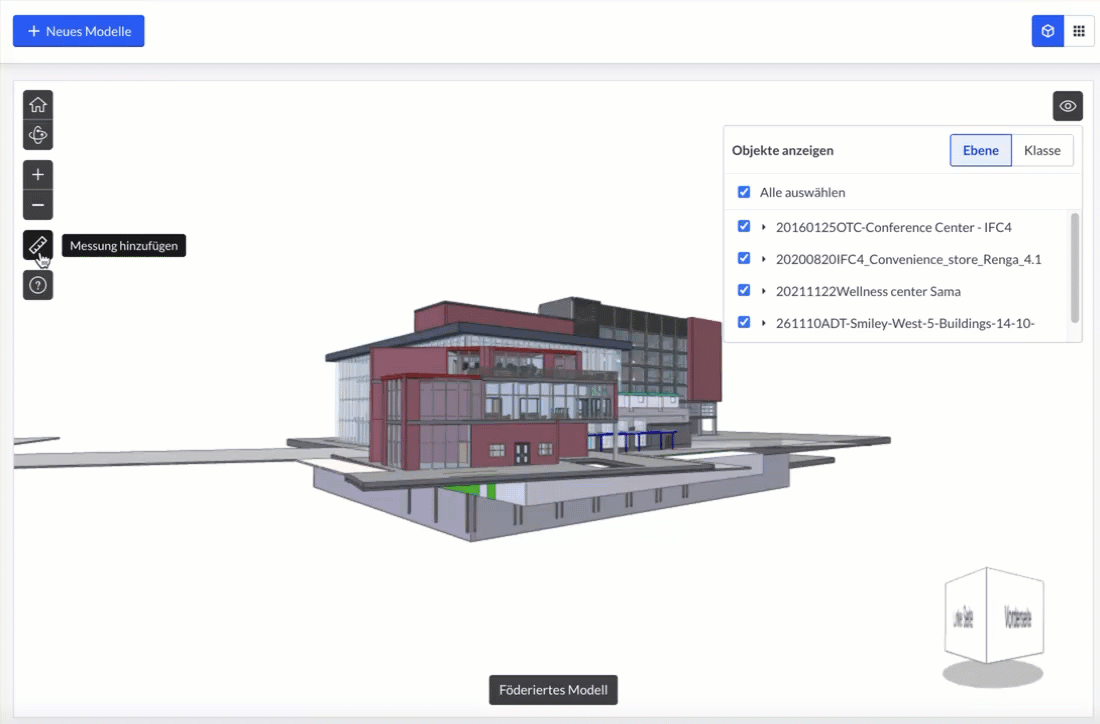The height and width of the screenshot is (724, 1100).
Task: Click the Neues Modelle button
Action: coord(79,31)
